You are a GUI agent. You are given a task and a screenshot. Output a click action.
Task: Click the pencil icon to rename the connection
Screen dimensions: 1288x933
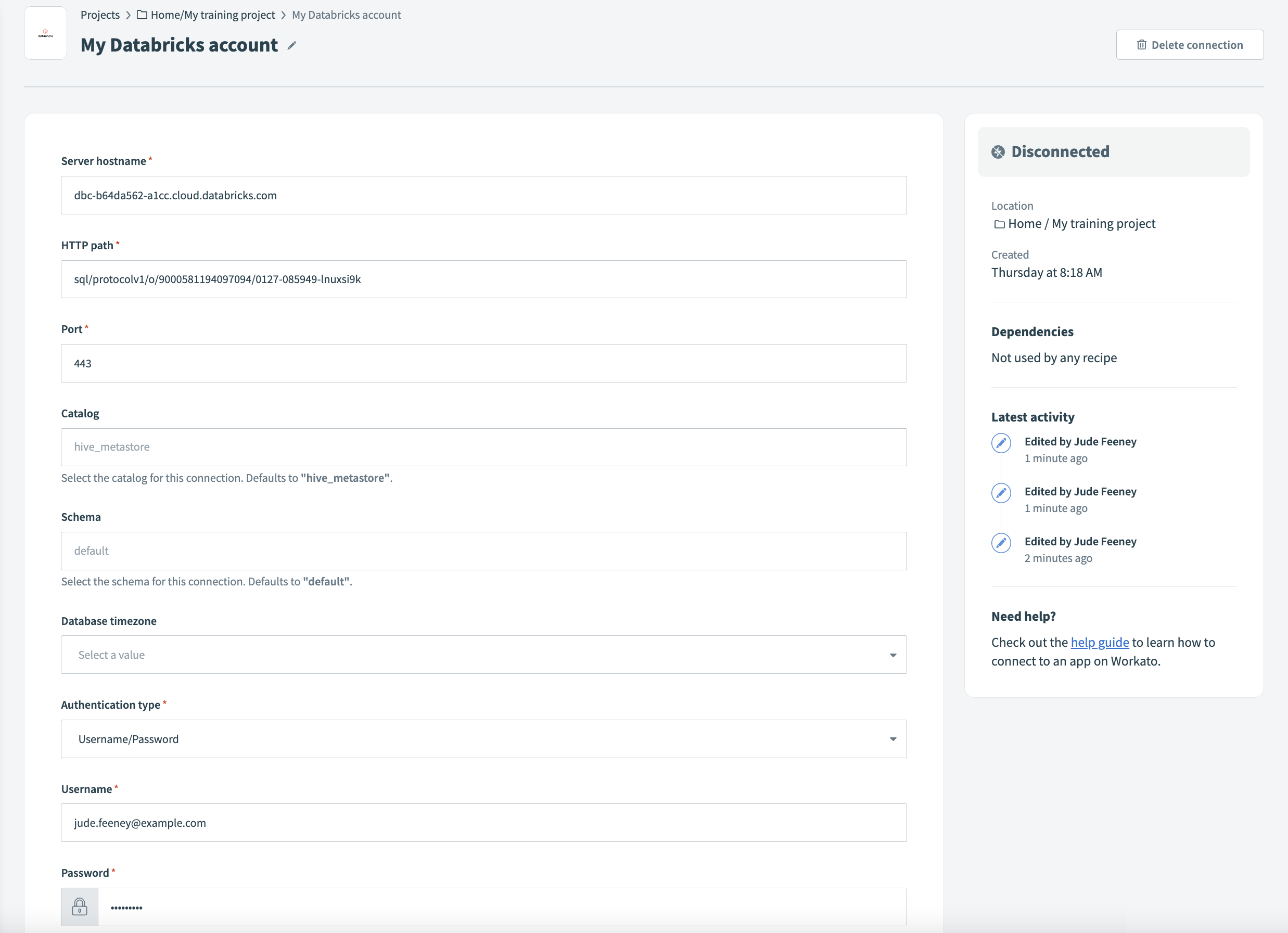[291, 45]
